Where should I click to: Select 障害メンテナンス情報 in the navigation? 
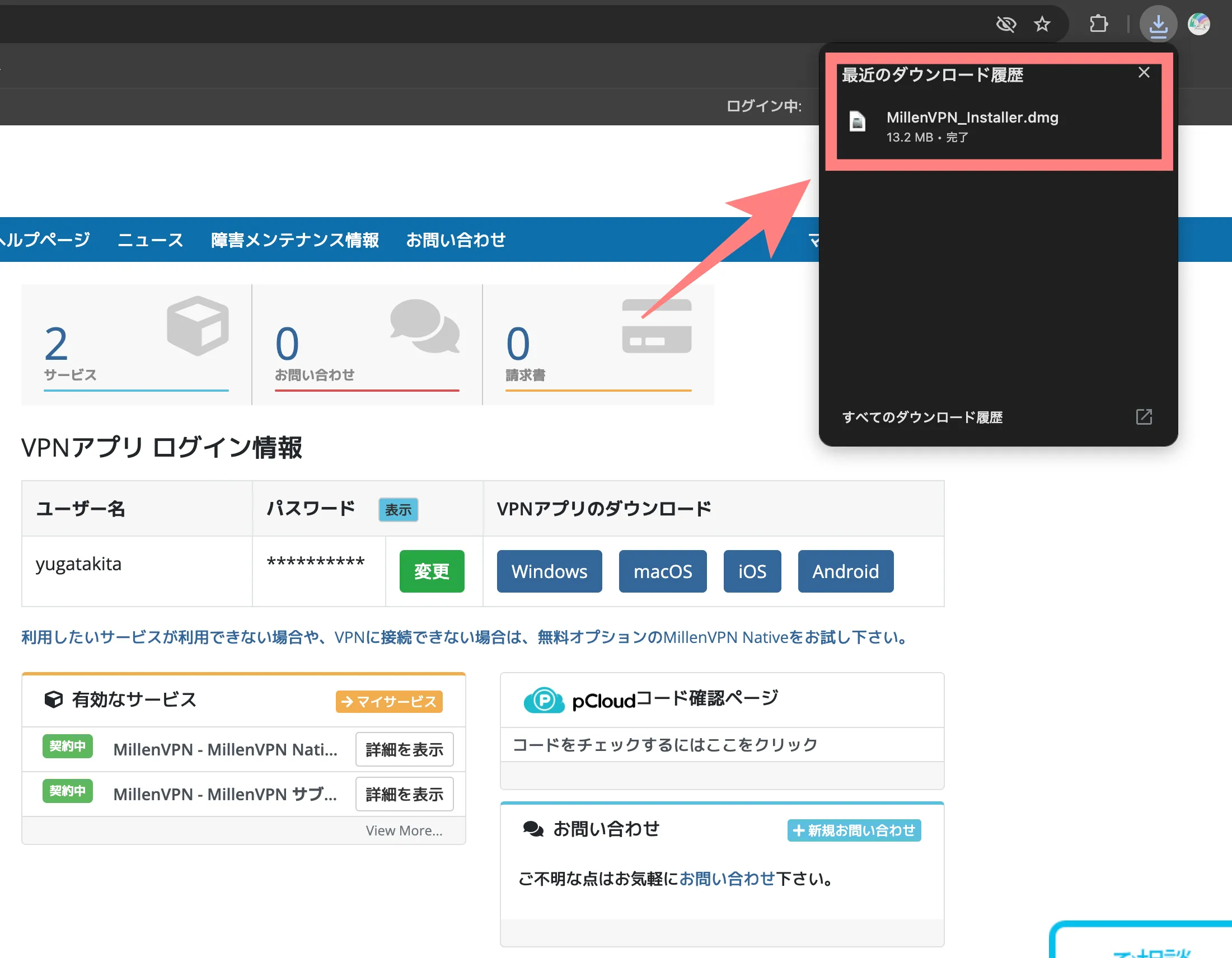(x=295, y=239)
